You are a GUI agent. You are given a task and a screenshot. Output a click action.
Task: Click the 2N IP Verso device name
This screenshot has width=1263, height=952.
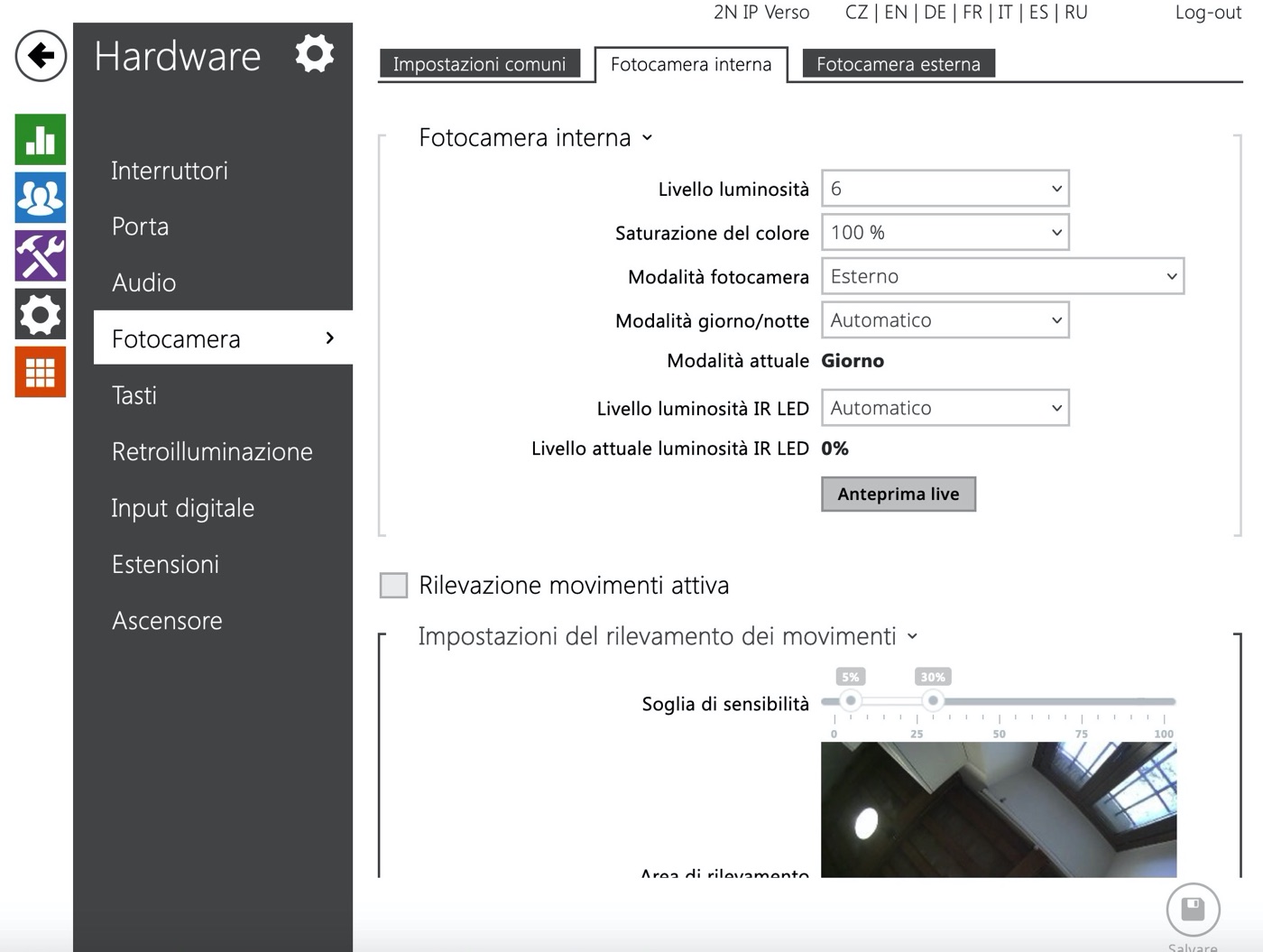[x=761, y=13]
